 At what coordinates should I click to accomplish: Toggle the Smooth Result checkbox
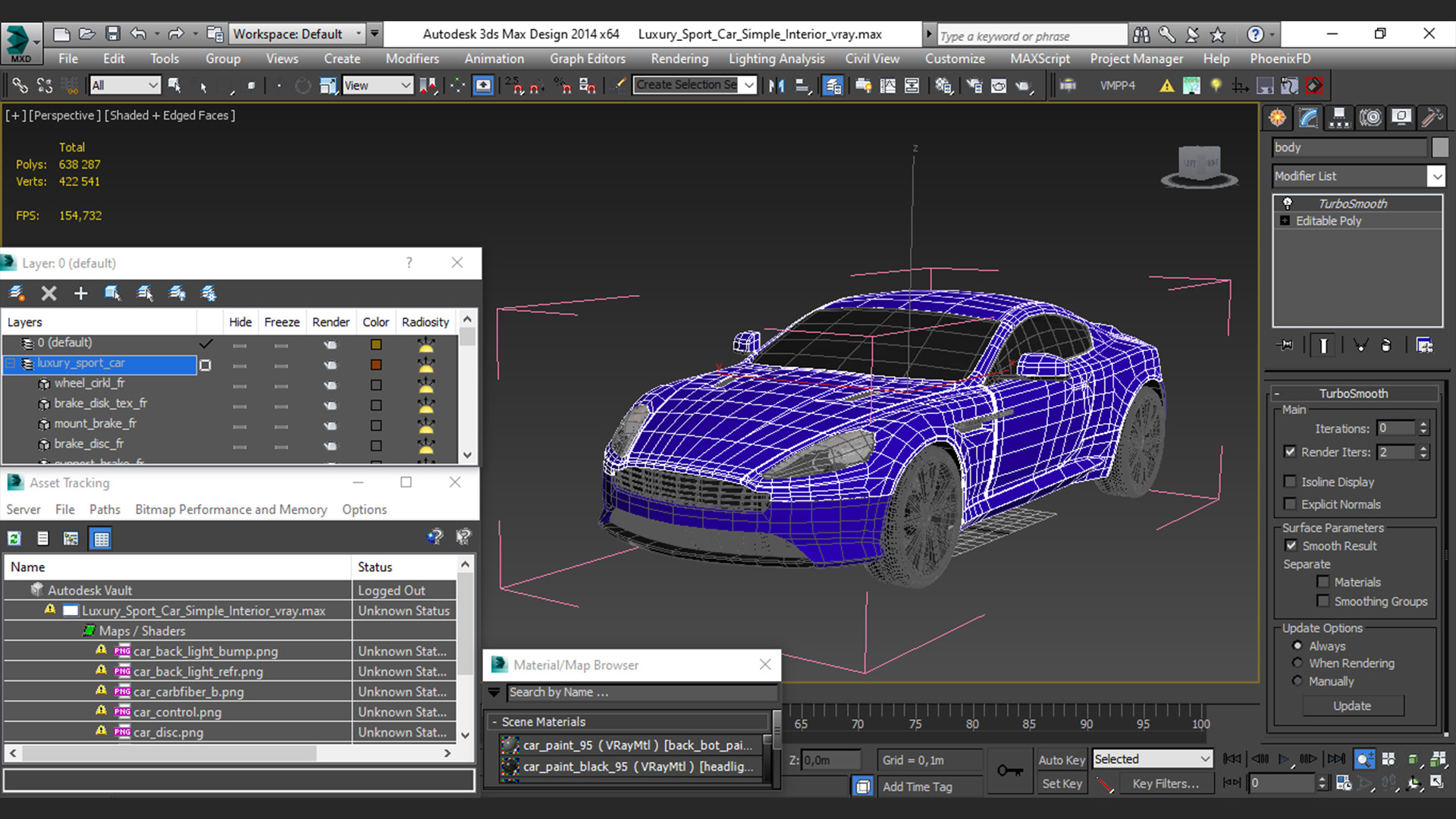click(x=1291, y=545)
